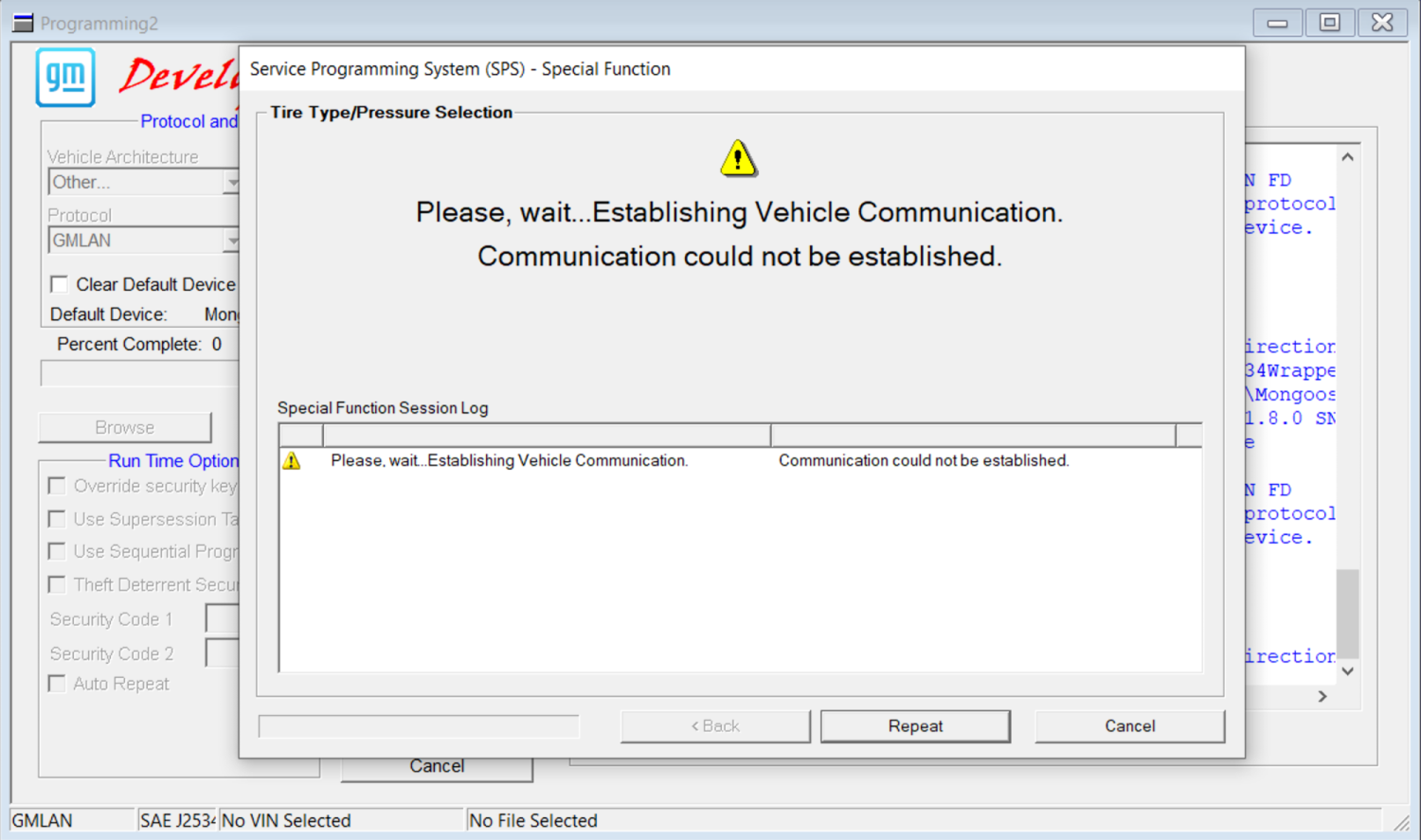1421x840 pixels.
Task: Click the Browse button
Action: coord(125,427)
